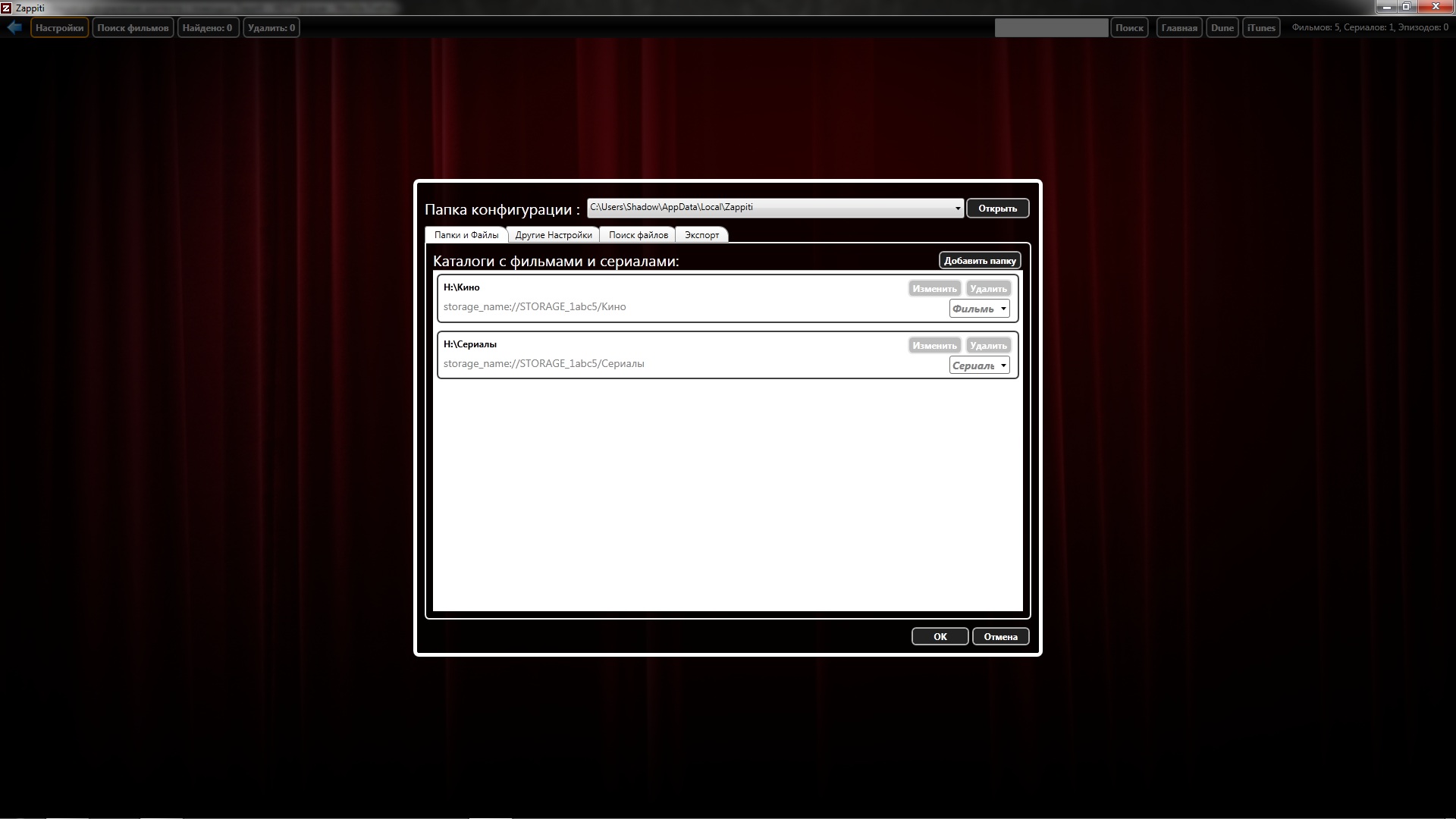This screenshot has width=1456, height=819.
Task: Click Изменить for the H:\Кино folder
Action: point(934,289)
